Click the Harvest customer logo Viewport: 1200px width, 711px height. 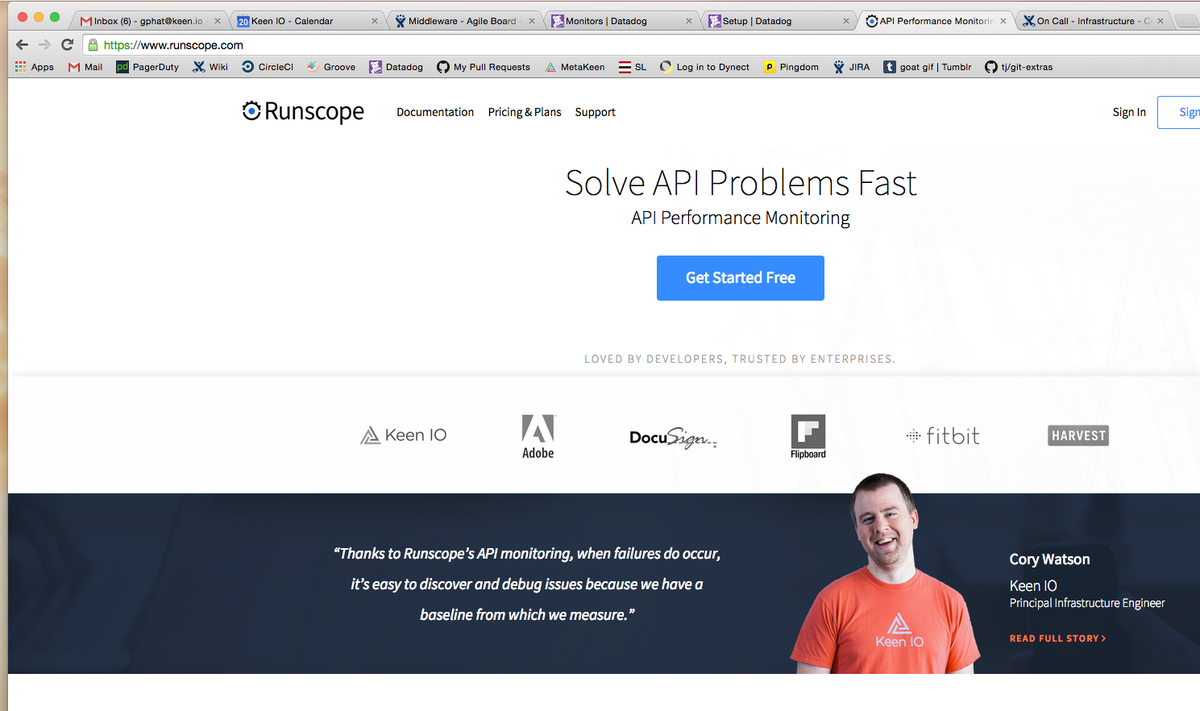tap(1078, 435)
